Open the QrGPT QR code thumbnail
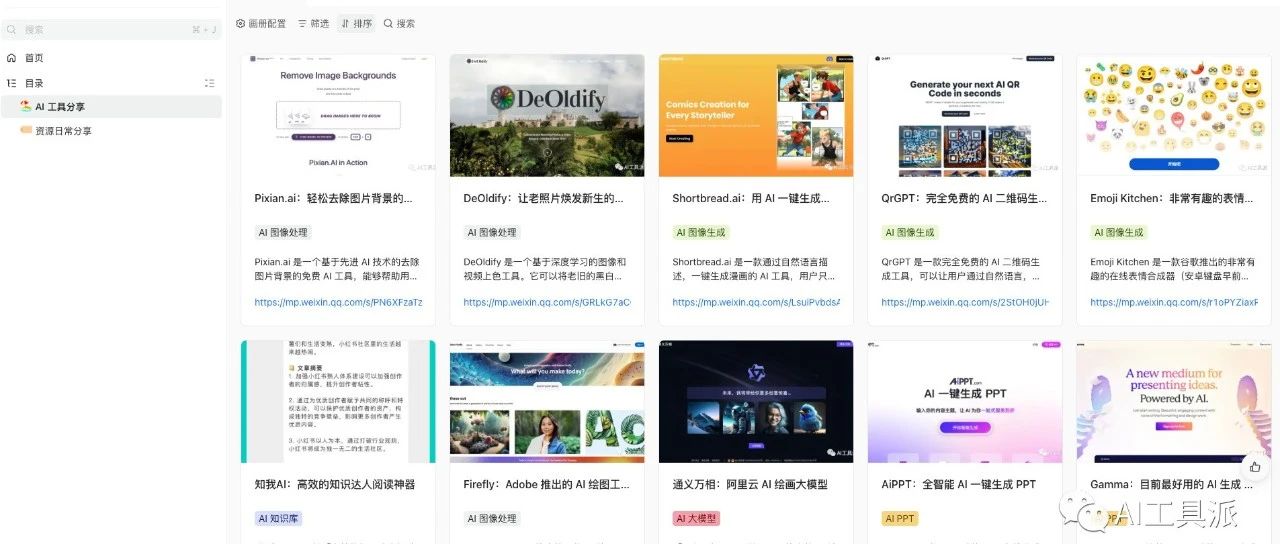 pyautogui.click(x=965, y=115)
